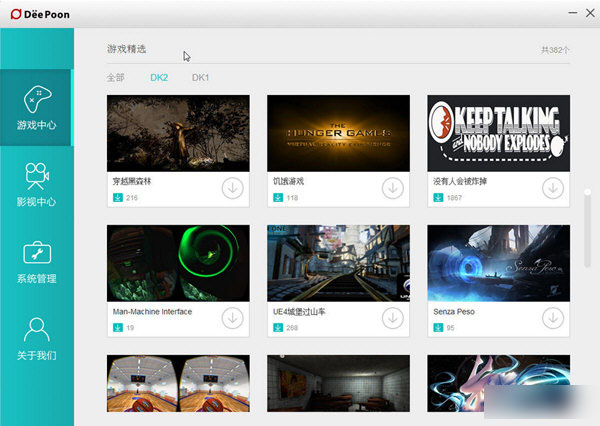Click the 没有人会被炸掉 title text
Image resolution: width=600 pixels, height=426 pixels.
(x=460, y=181)
